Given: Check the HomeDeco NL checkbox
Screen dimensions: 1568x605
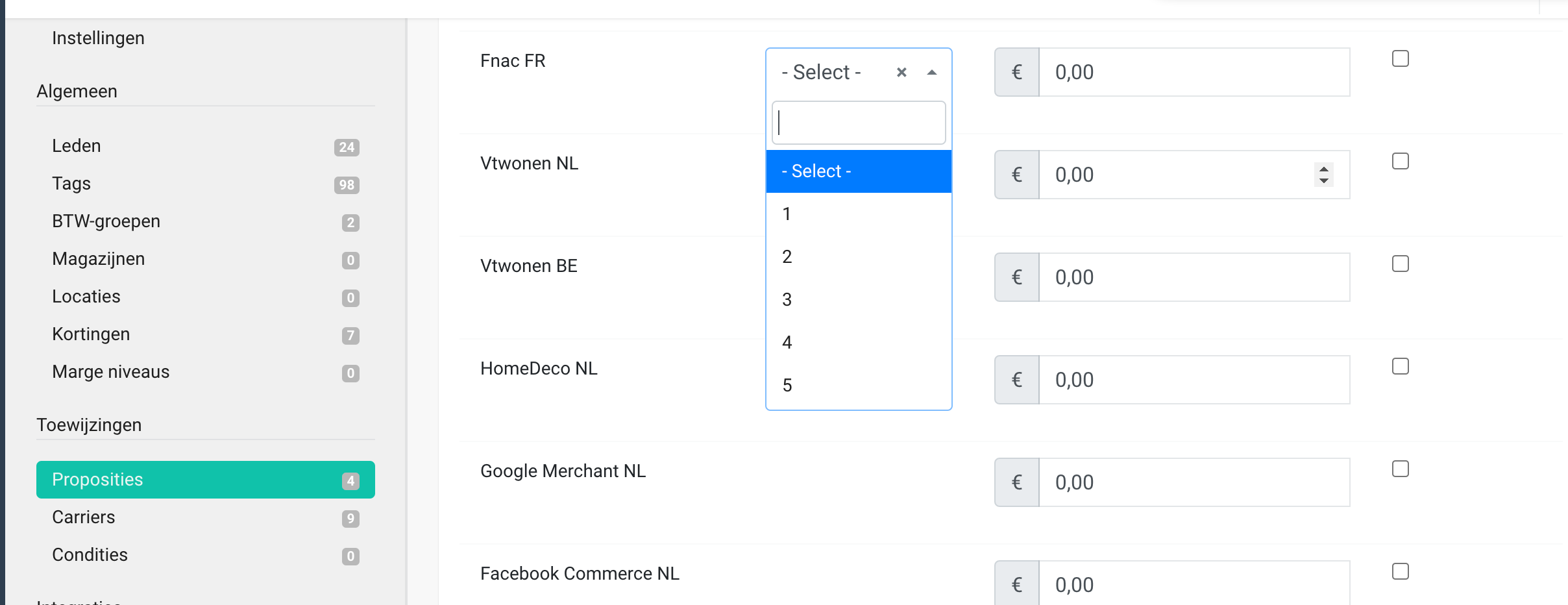Looking at the screenshot, I should 1400,367.
